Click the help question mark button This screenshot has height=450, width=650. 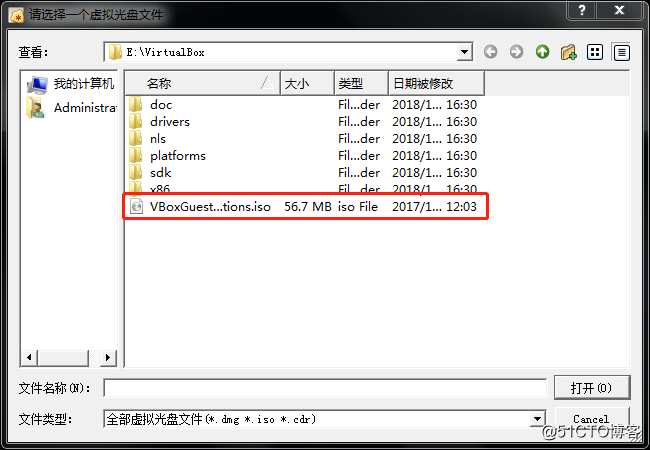coord(582,10)
